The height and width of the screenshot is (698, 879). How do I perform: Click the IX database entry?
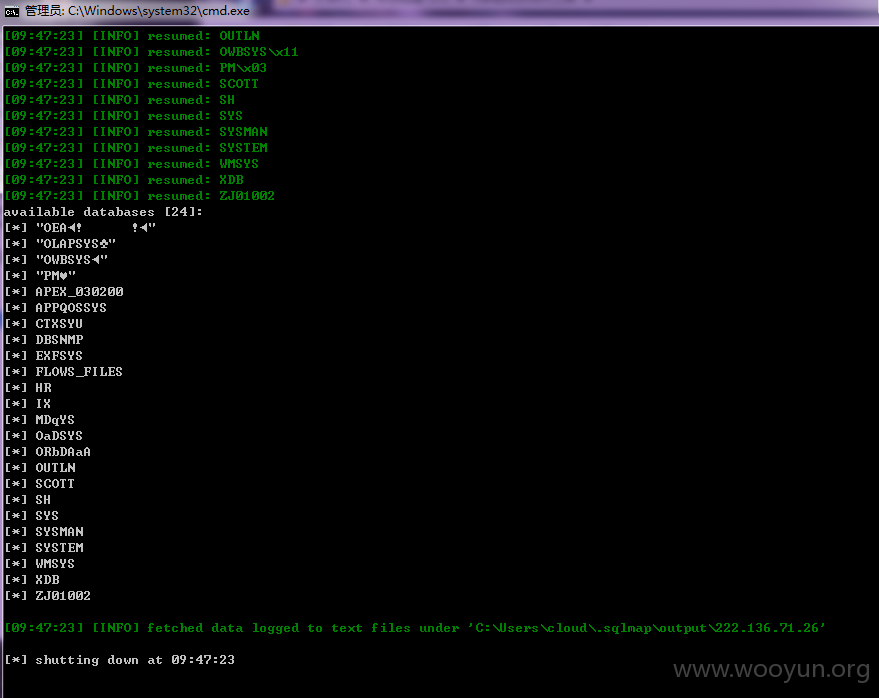(27, 404)
